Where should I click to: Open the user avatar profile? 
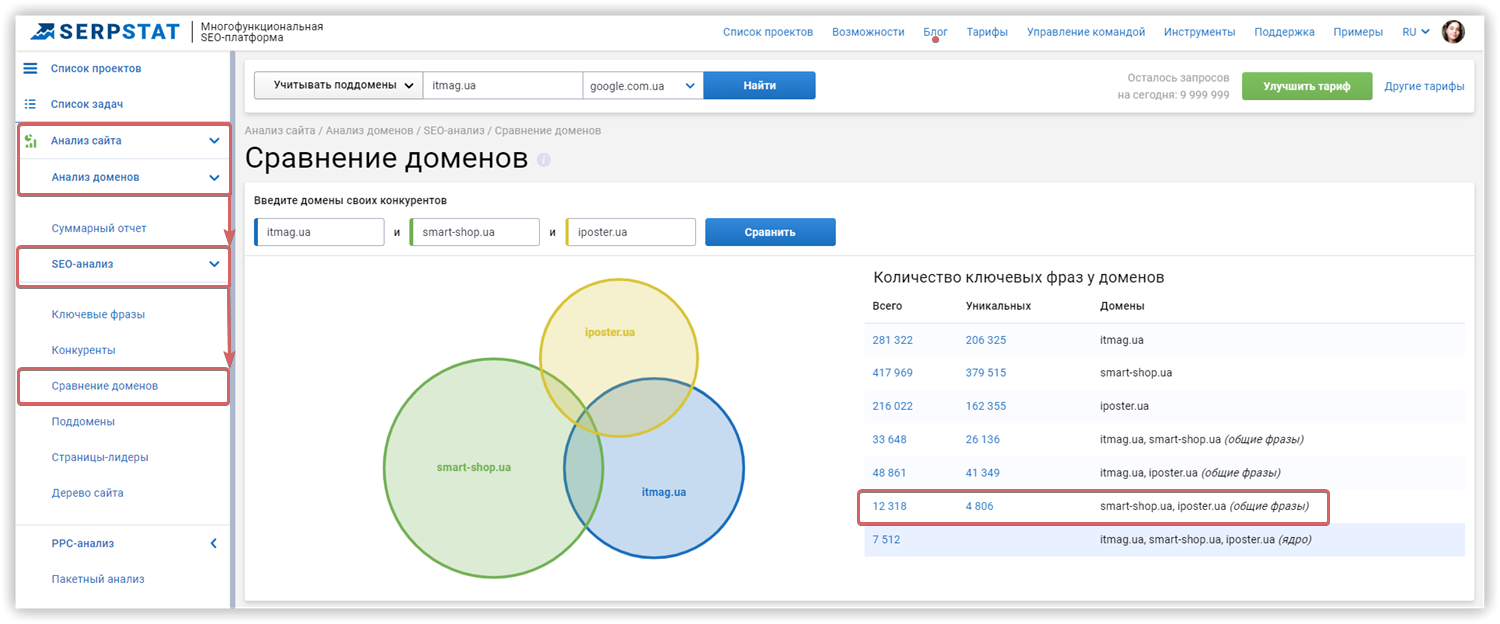(1453, 32)
